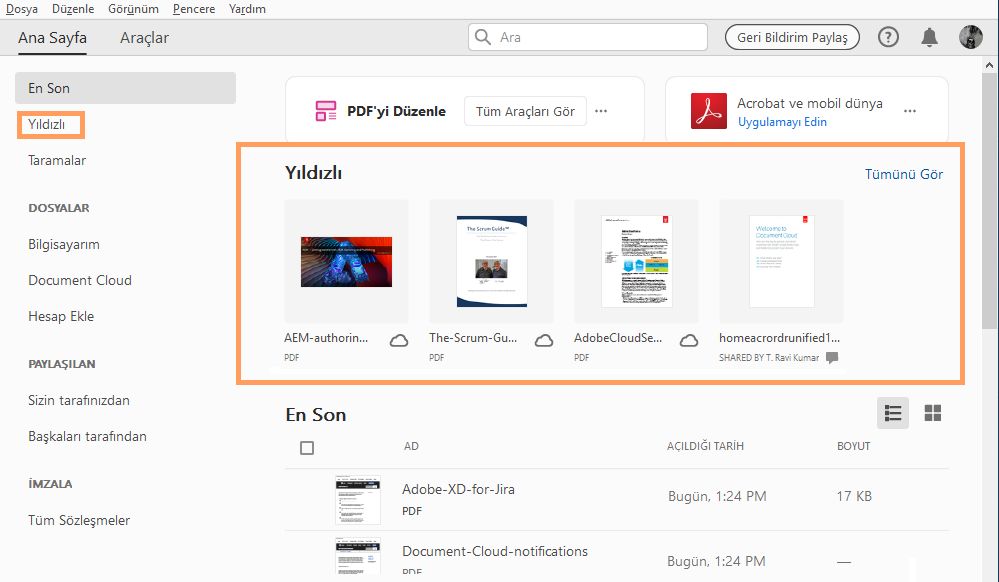Click the Adobe-XD-for-Jira row thumbnail

[x=357, y=500]
